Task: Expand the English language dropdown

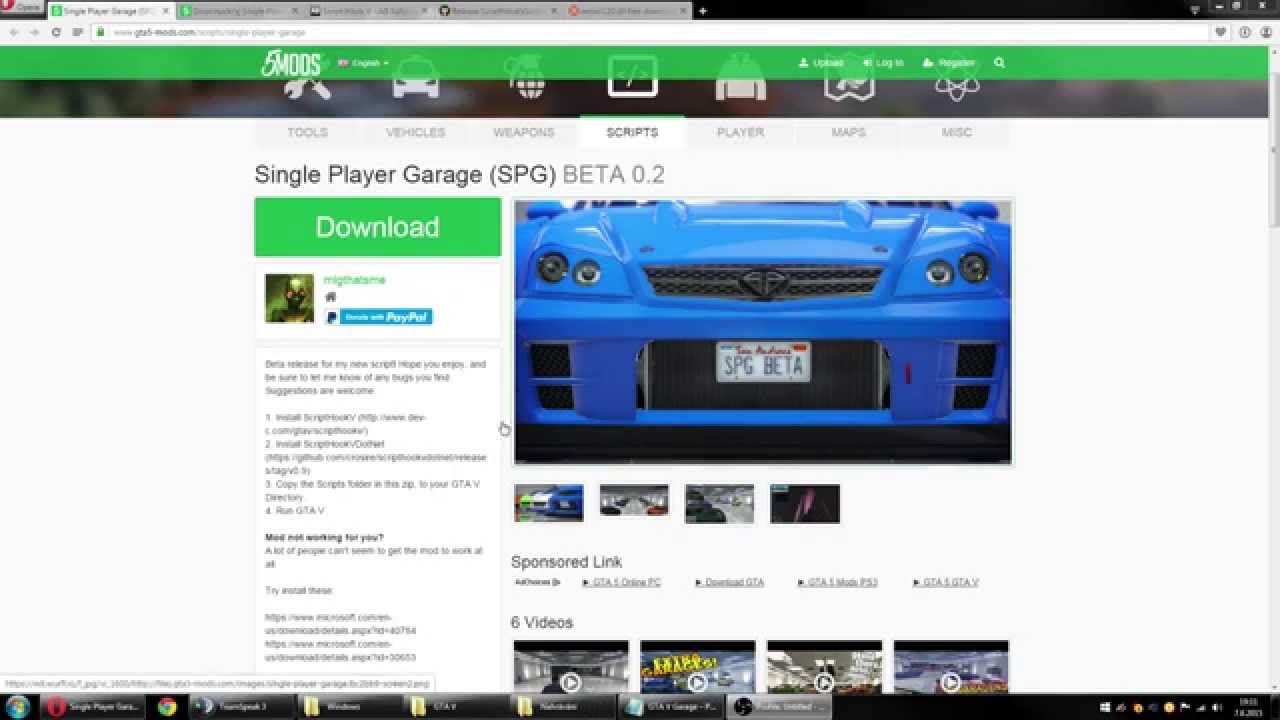Action: [x=363, y=63]
